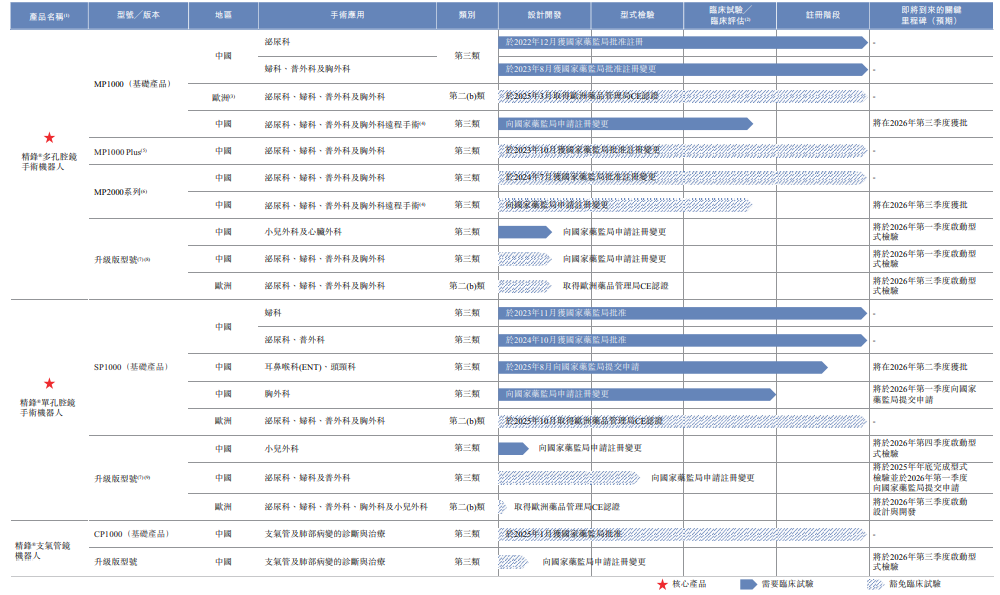The height and width of the screenshot is (595, 1000).
Task: Select the 手術應用 column header
Action: [348, 15]
